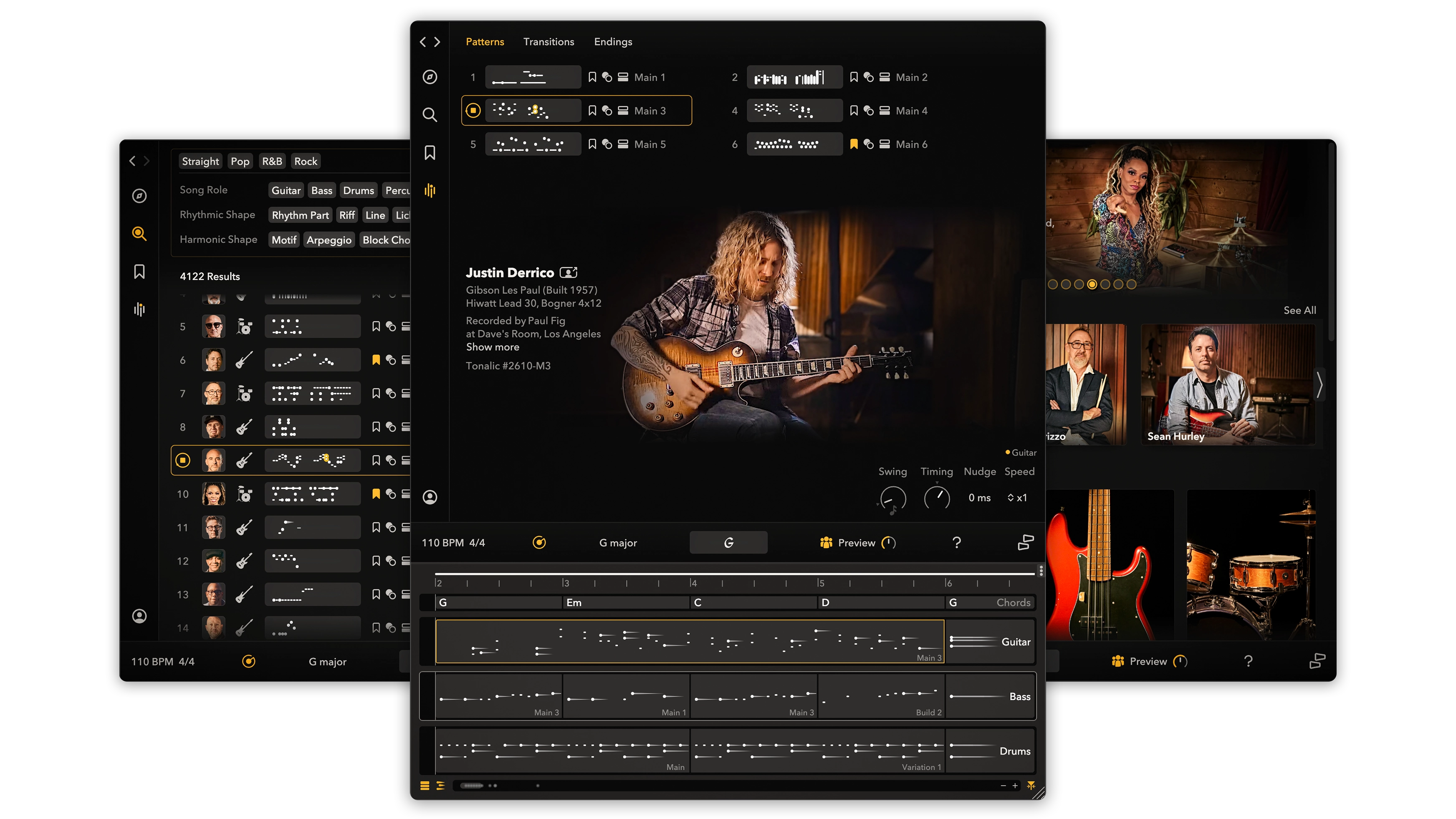Stop playback of Main 3 pattern

tap(473, 110)
